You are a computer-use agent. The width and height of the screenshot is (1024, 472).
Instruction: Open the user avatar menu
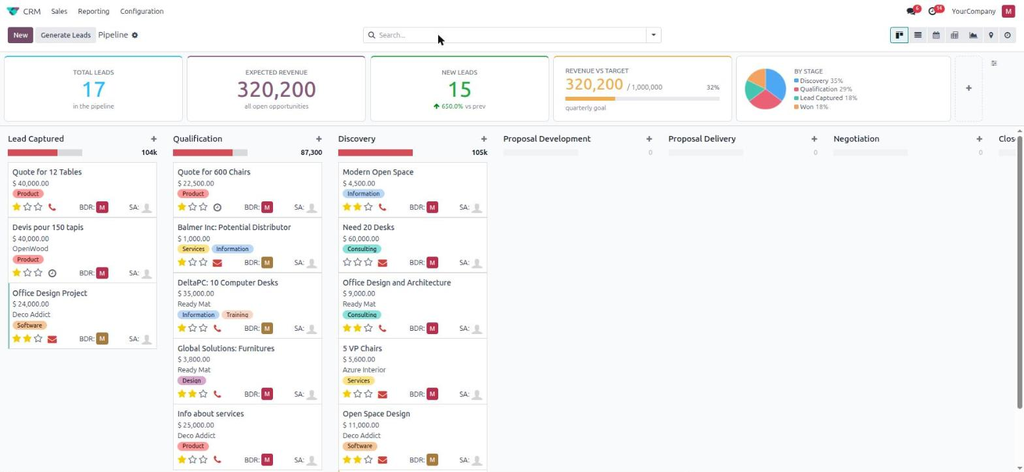(x=1008, y=11)
